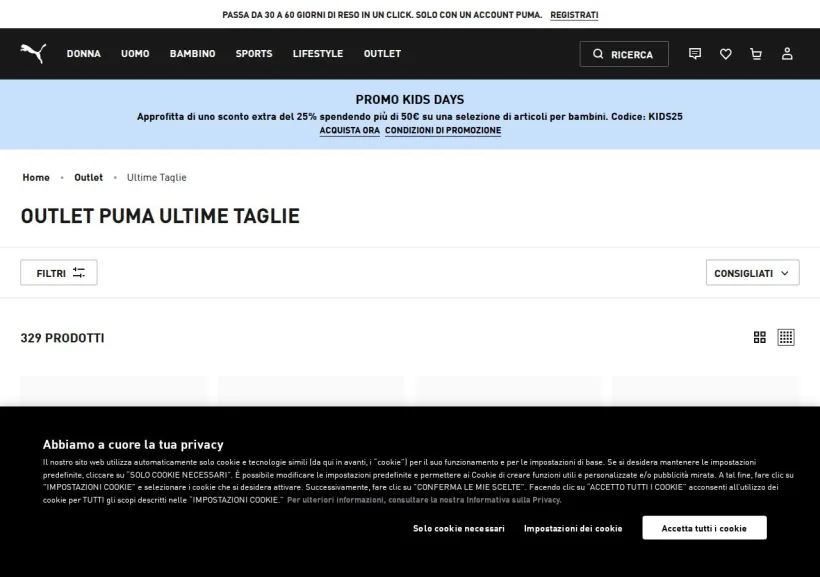
Task: Switch to the two-column grid view icon
Action: tap(759, 337)
